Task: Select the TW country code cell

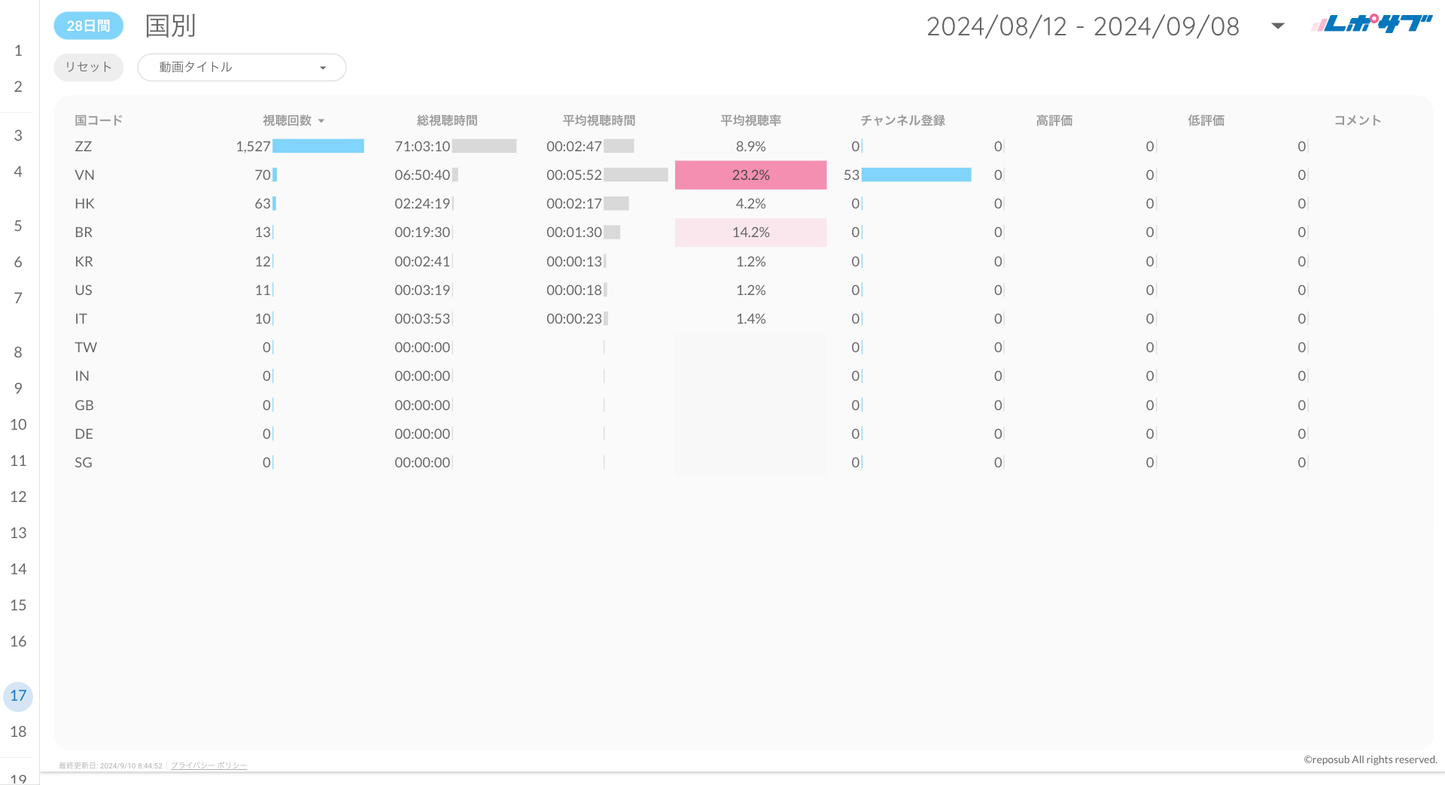Action: [x=86, y=347]
